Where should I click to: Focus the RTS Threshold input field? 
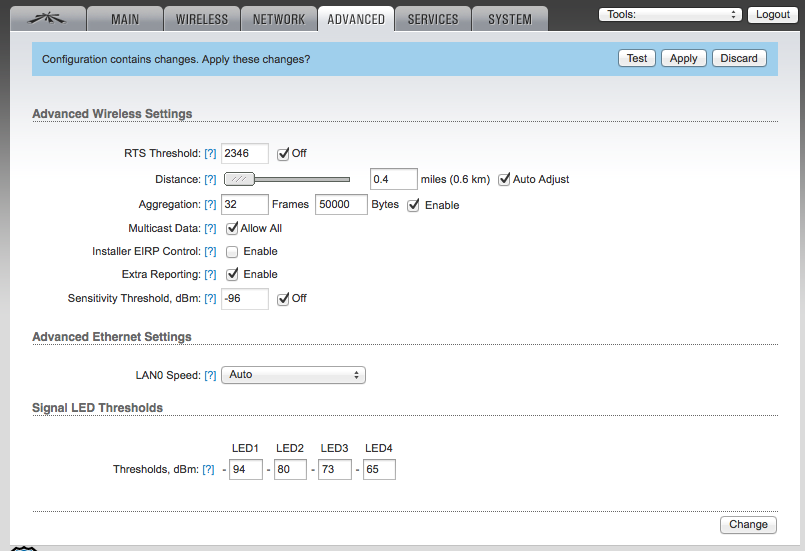(x=245, y=154)
